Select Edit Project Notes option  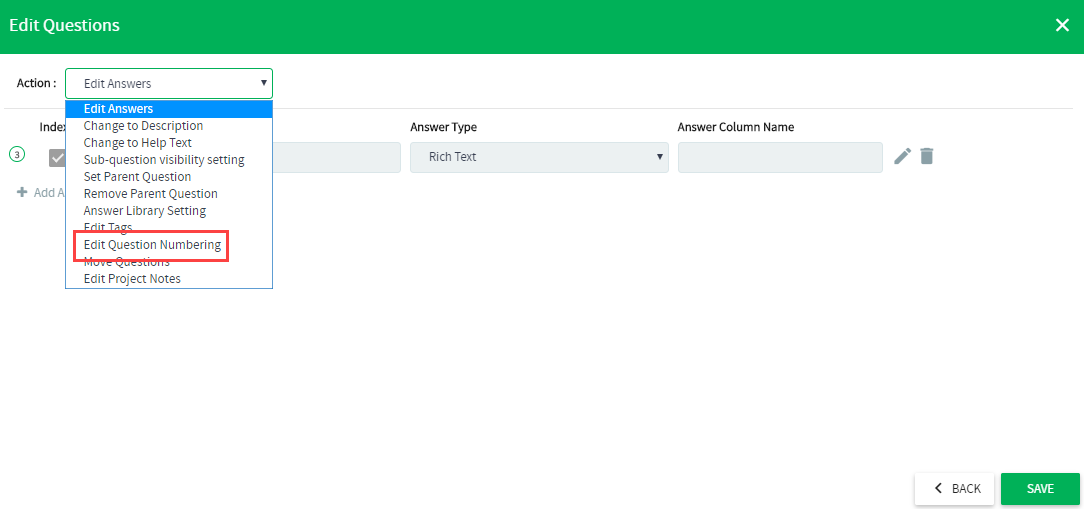click(169, 279)
